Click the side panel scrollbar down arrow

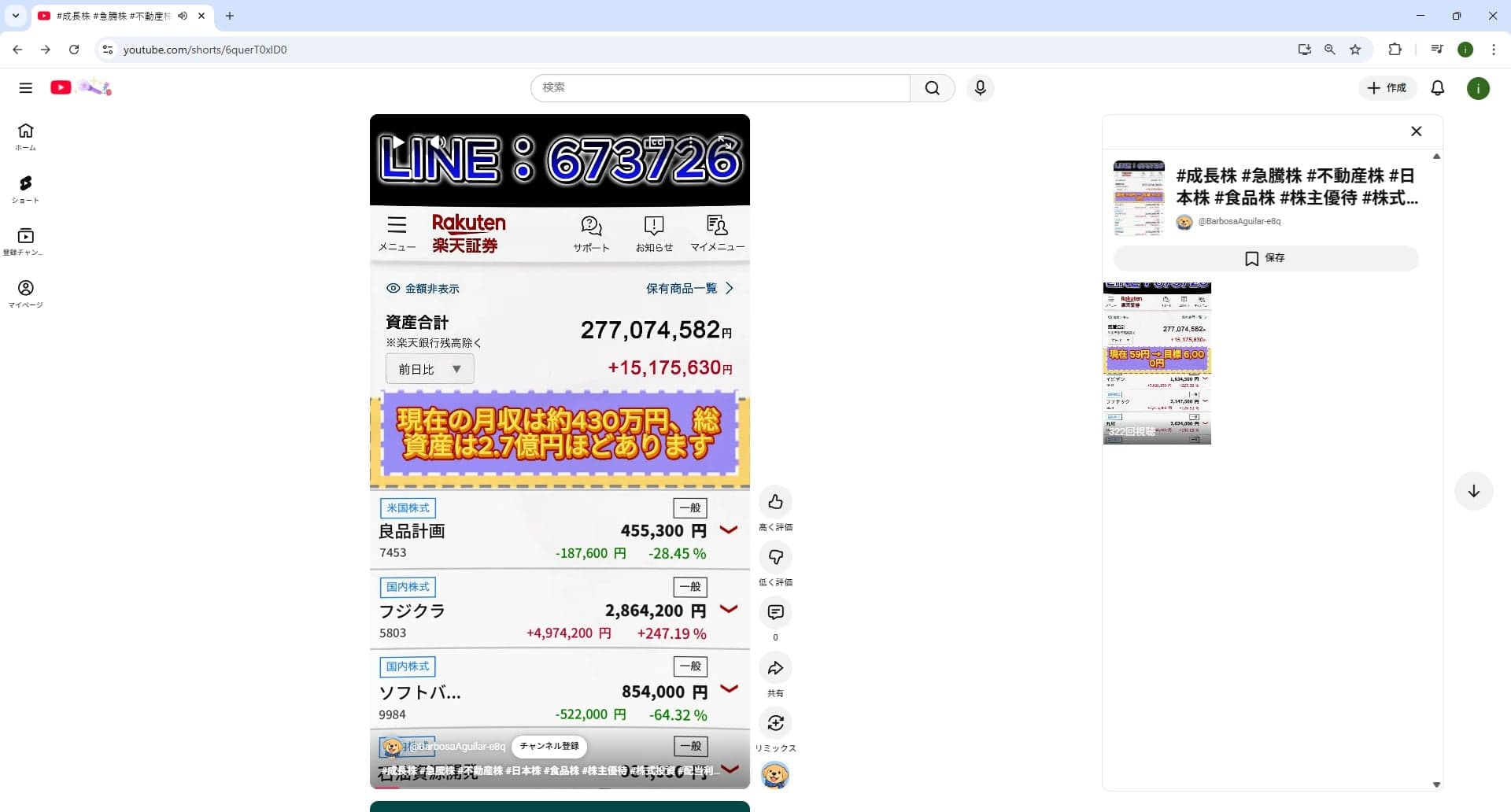pyautogui.click(x=1436, y=784)
